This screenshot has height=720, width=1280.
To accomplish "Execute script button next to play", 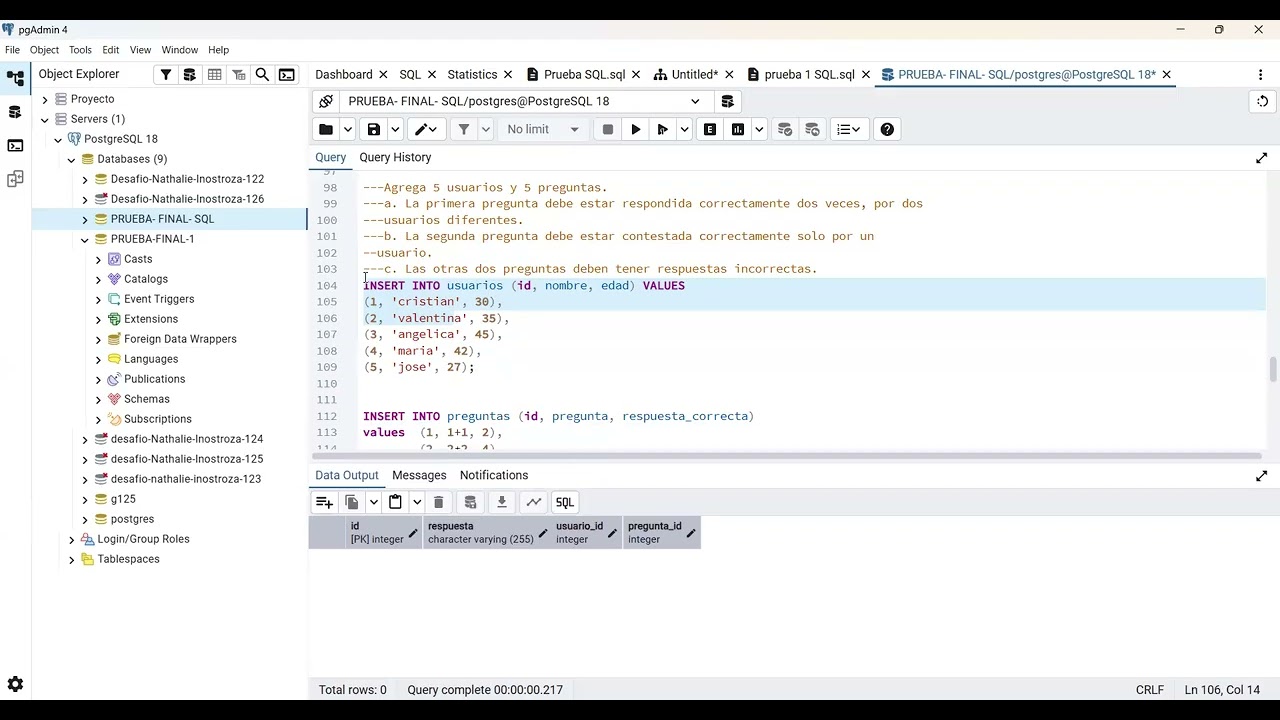I will click(662, 129).
